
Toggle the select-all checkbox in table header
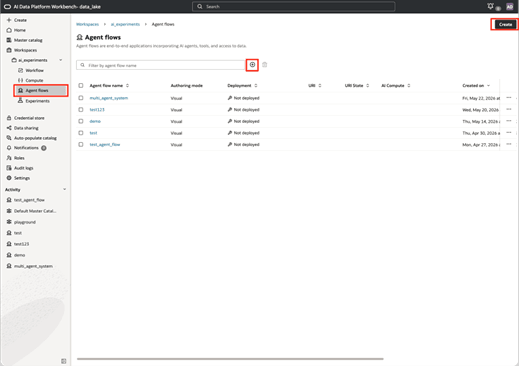pyautogui.click(x=81, y=86)
